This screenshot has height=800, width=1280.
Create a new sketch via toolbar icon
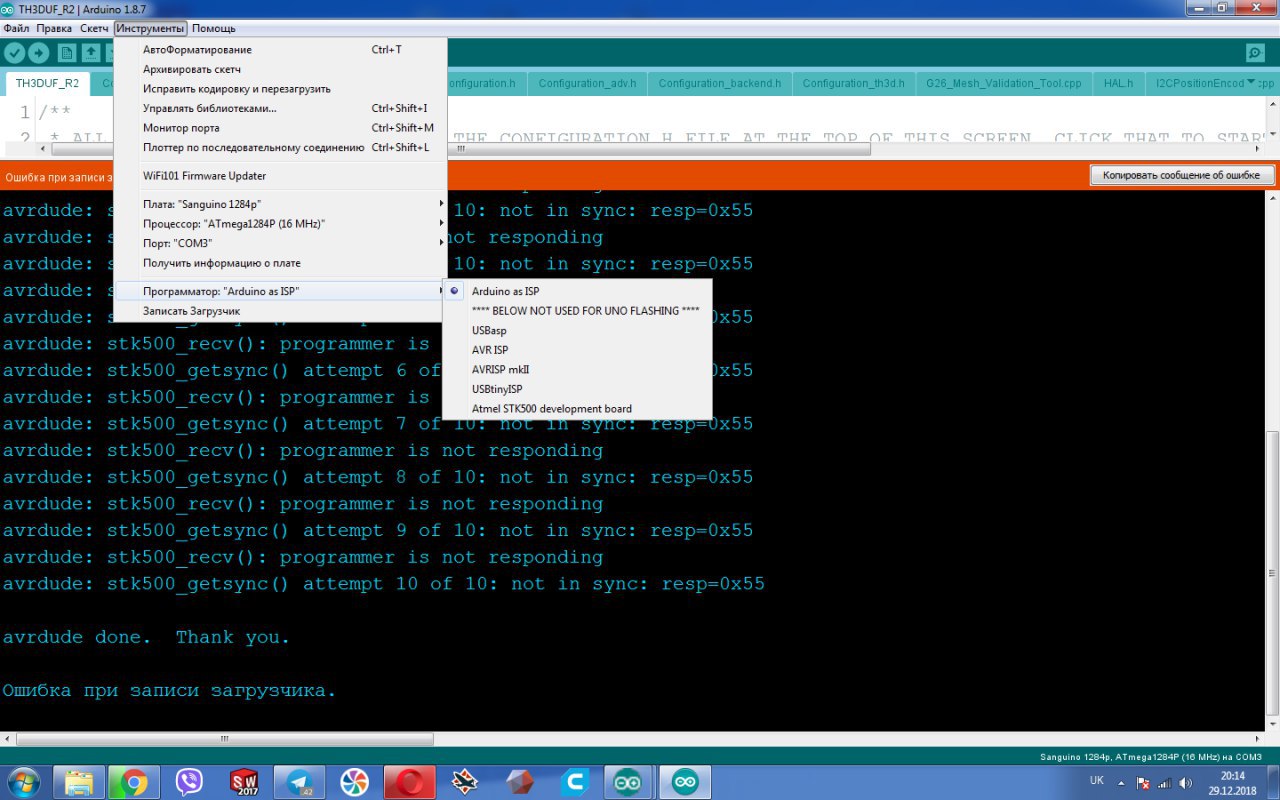(67, 53)
